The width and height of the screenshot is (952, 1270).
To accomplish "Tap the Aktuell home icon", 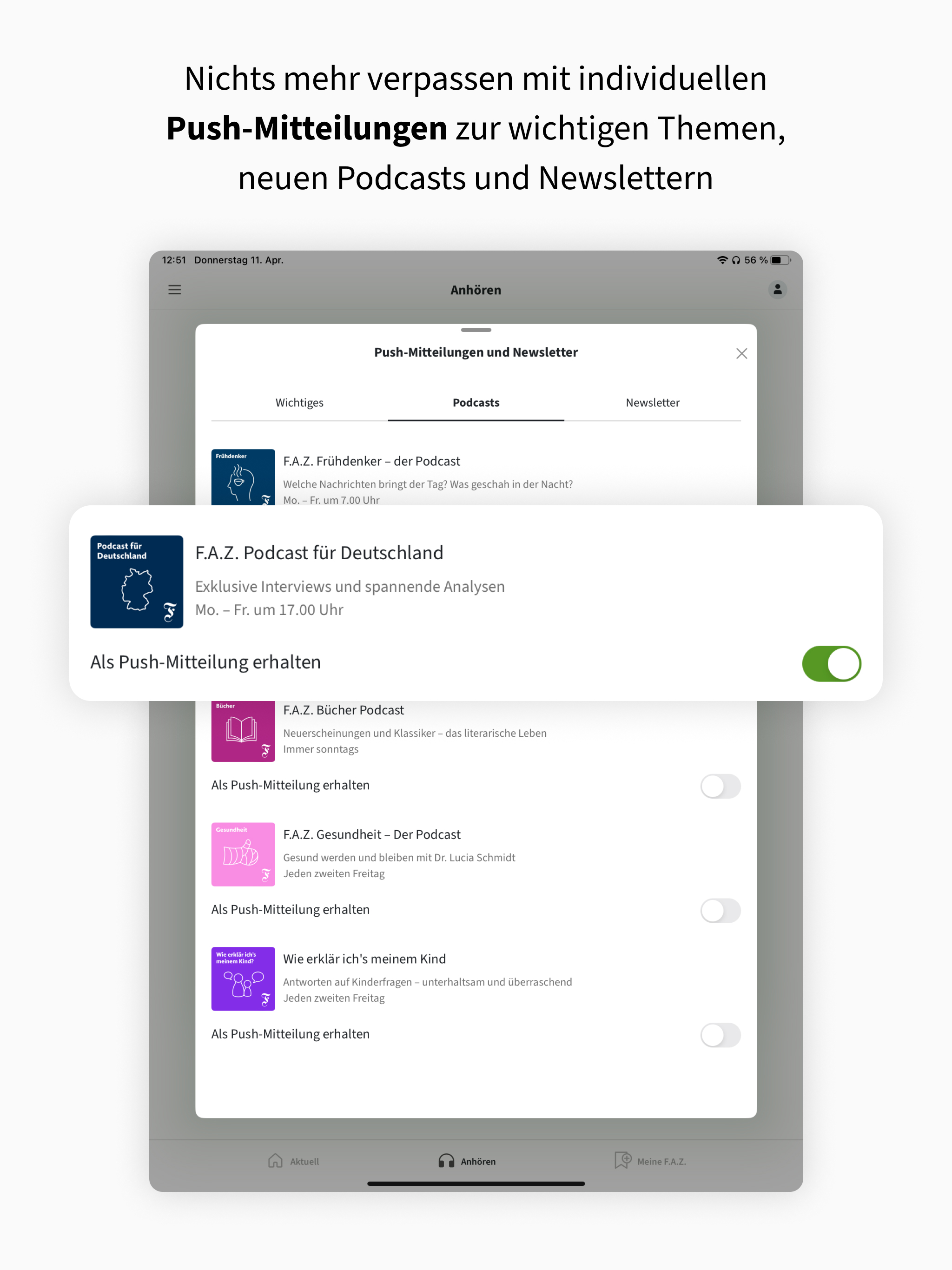I will pyautogui.click(x=276, y=1161).
